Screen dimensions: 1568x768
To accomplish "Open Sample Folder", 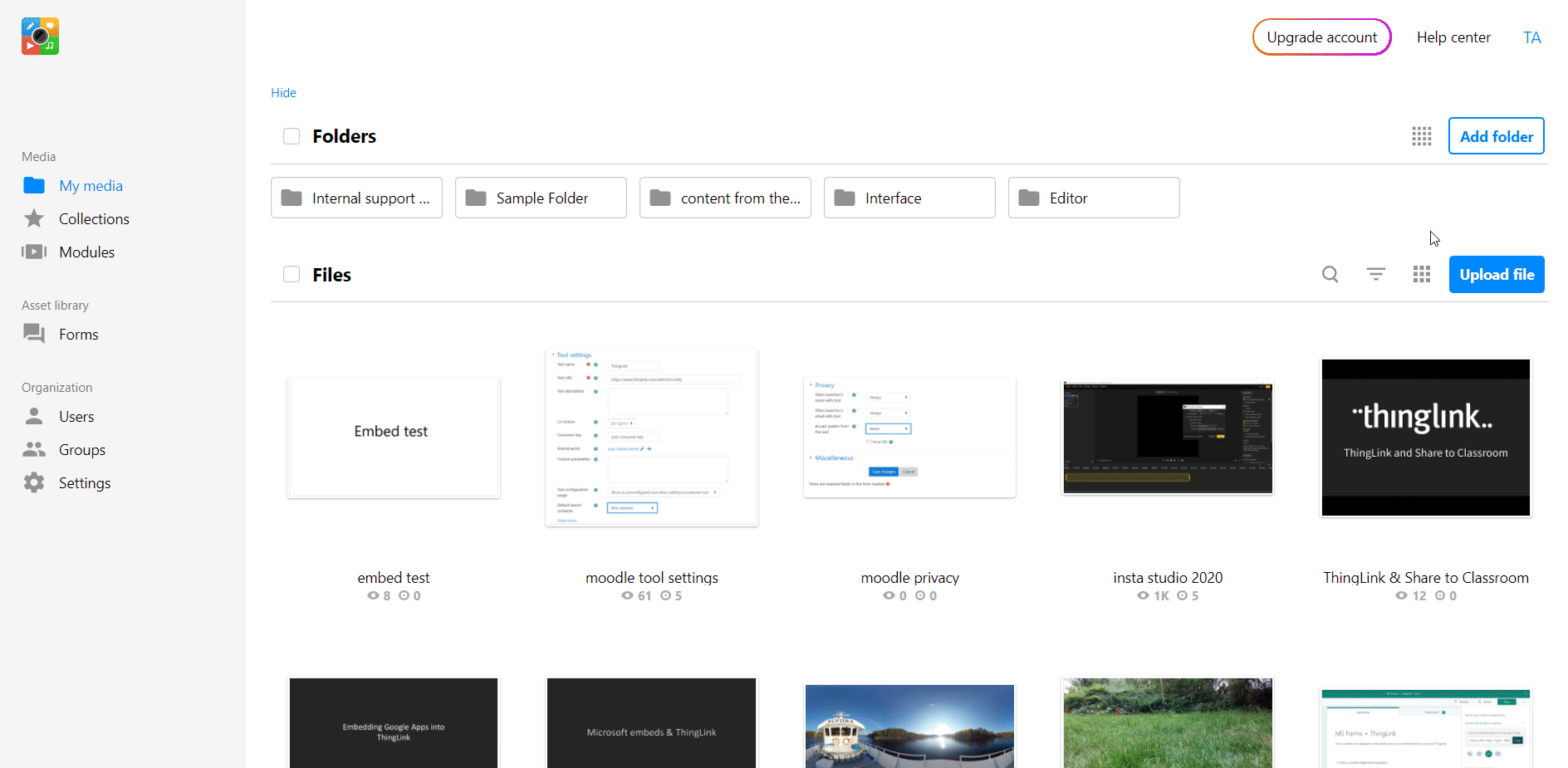I will tap(541, 198).
